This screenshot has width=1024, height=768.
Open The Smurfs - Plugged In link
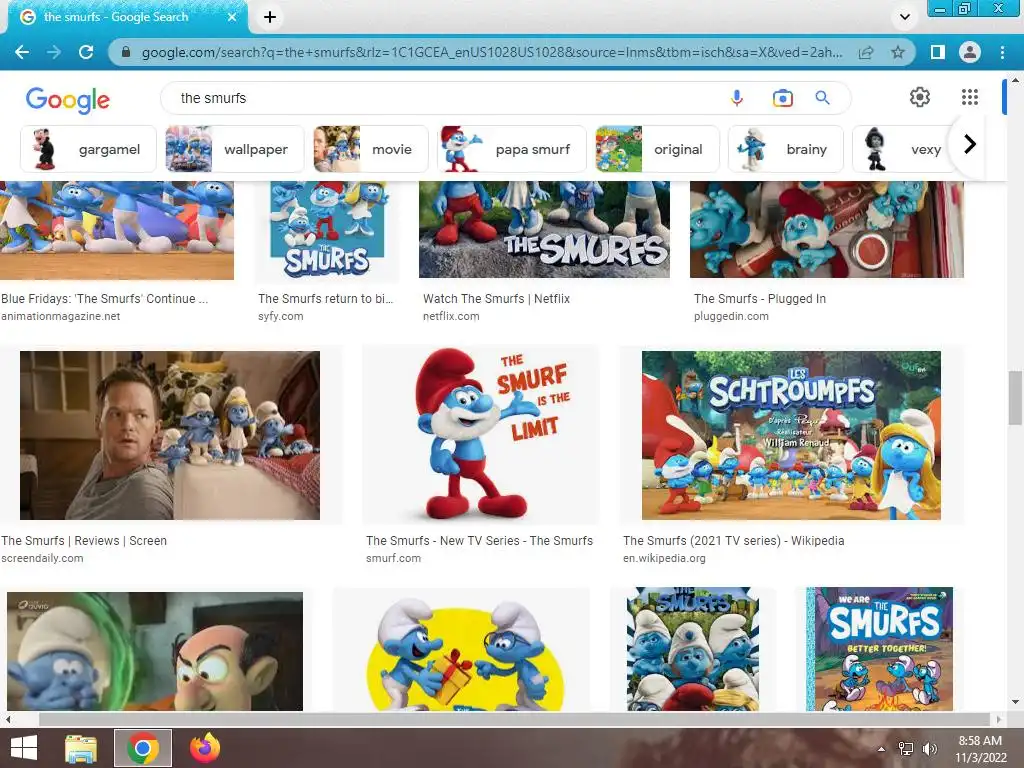pos(760,299)
